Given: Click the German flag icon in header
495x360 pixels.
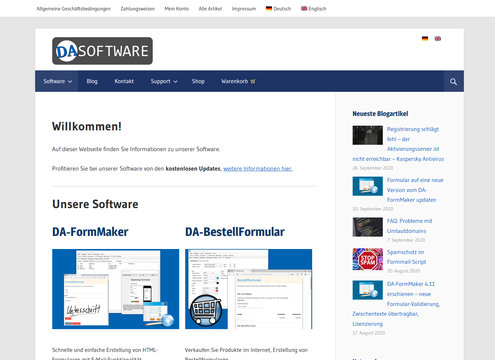Looking at the screenshot, I should pos(425,38).
